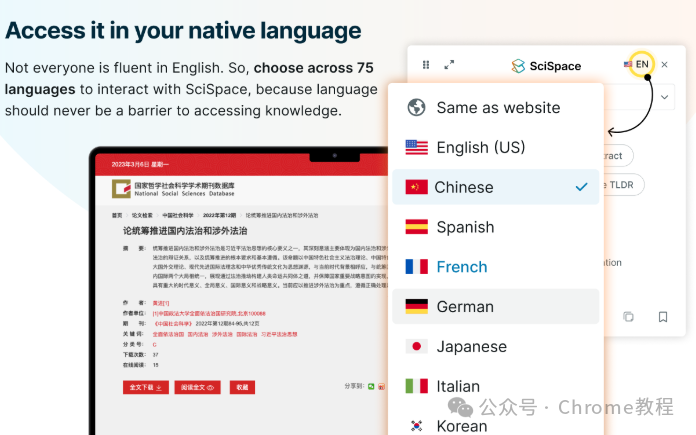Select Same as website language option
The image size is (696, 435).
[496, 107]
